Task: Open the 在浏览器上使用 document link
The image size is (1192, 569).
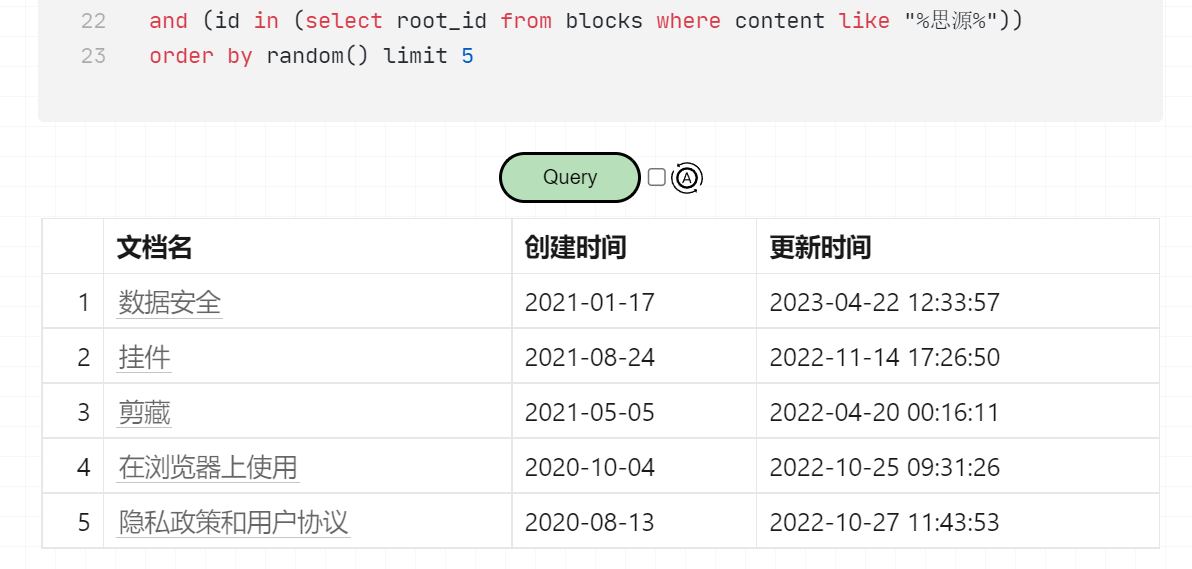Action: click(208, 467)
